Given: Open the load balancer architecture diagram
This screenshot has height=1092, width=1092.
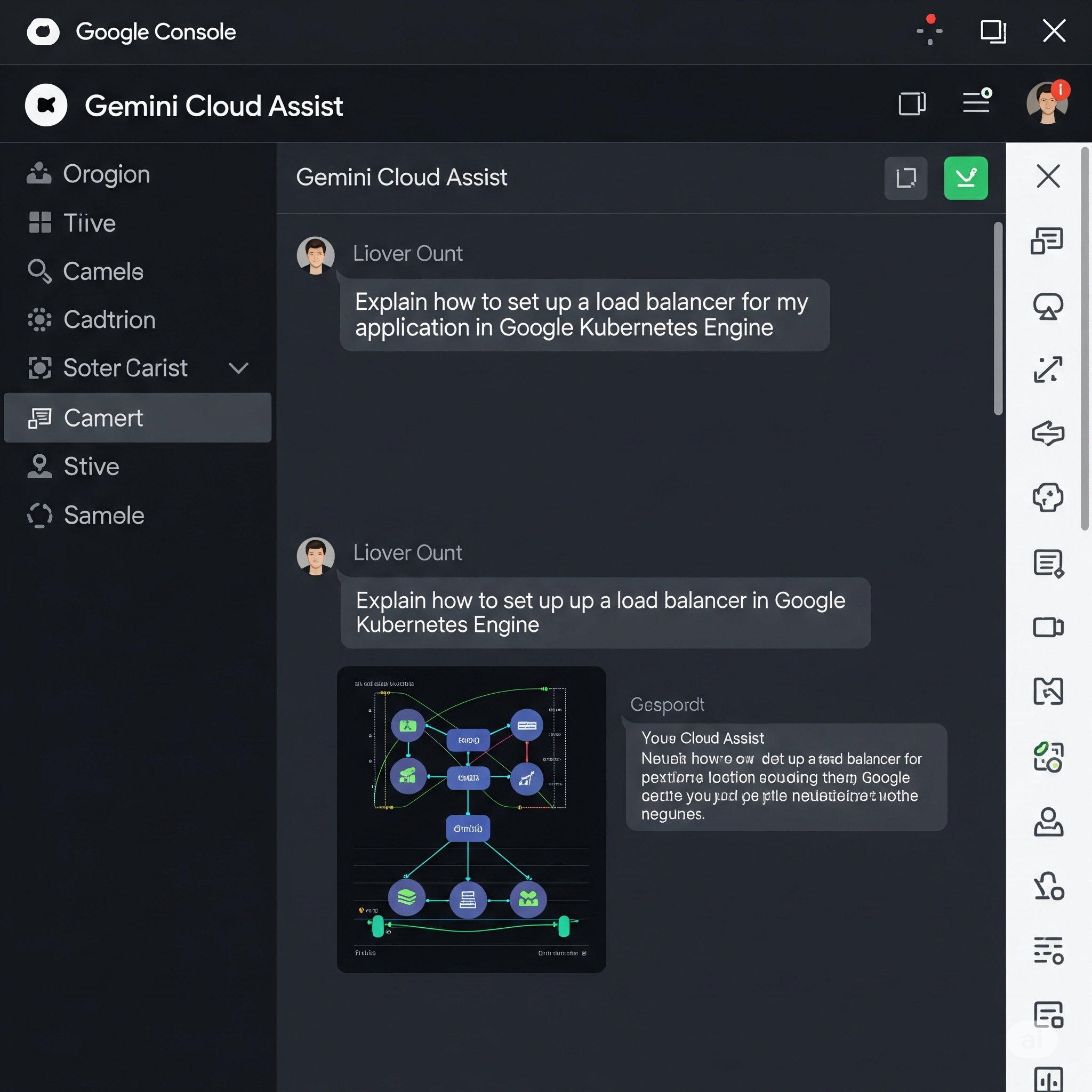Looking at the screenshot, I should [x=471, y=820].
